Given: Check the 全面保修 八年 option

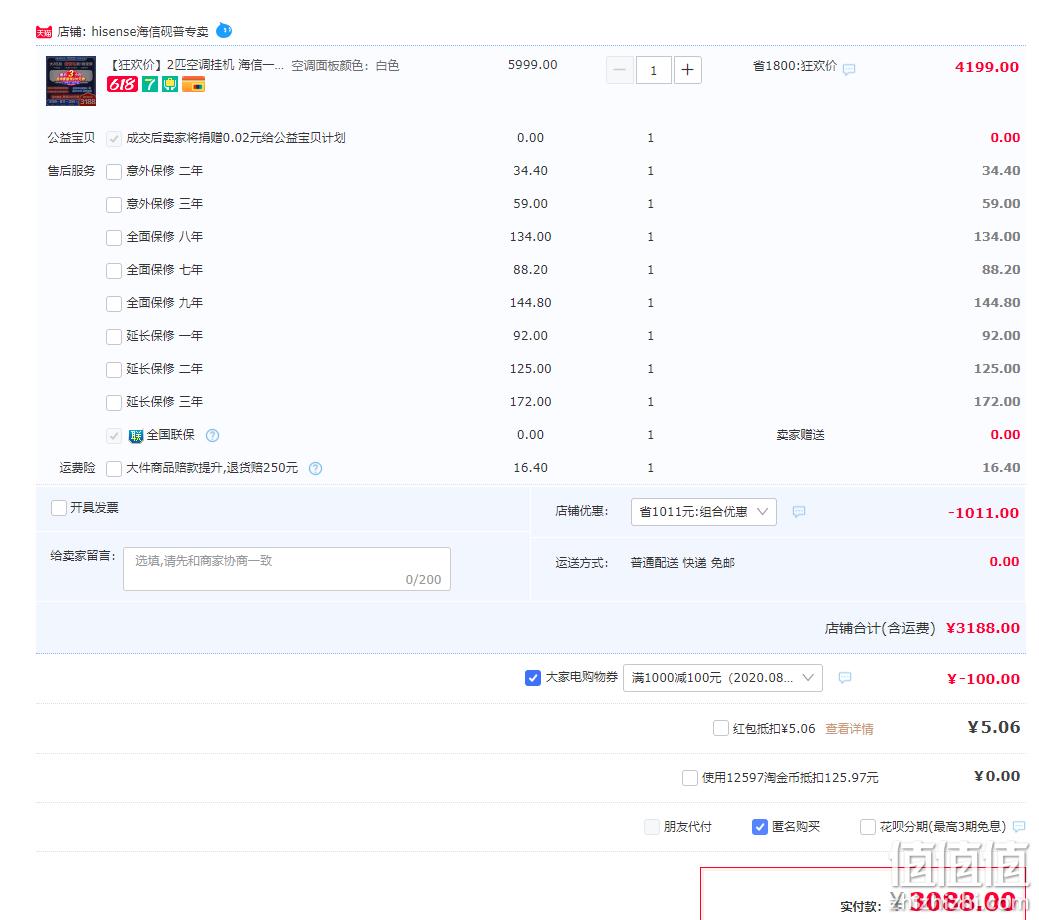Looking at the screenshot, I should [114, 237].
